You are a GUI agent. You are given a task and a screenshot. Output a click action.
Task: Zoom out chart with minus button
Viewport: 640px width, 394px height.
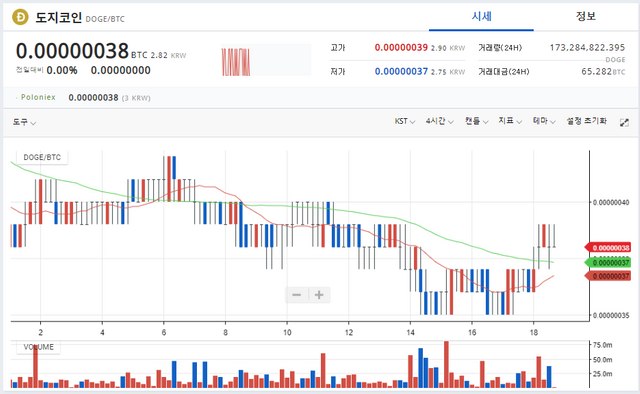coord(297,294)
